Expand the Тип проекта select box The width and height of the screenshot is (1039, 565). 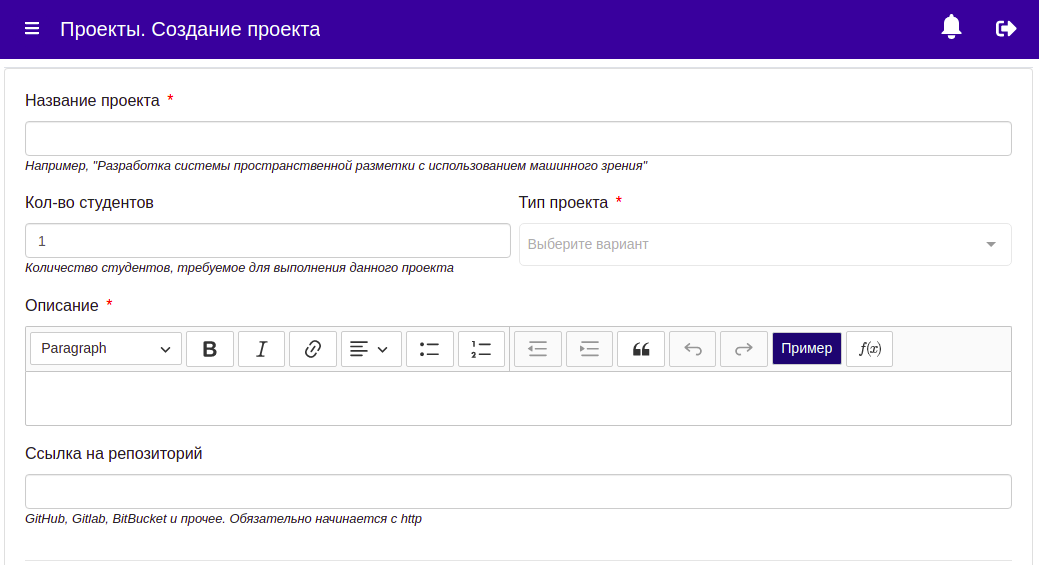(765, 244)
